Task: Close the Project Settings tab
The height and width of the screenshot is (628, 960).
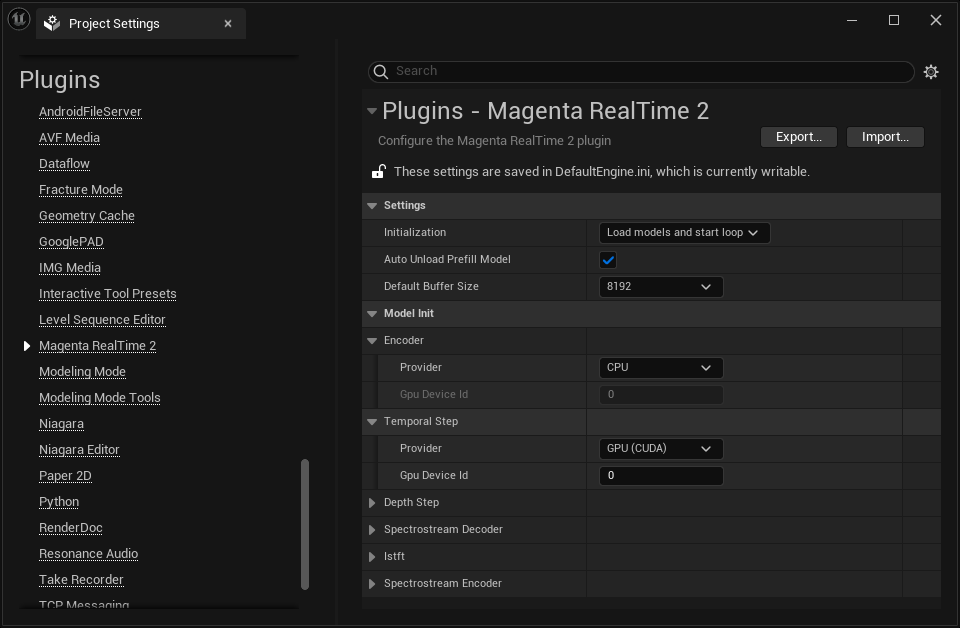Action: pyautogui.click(x=228, y=23)
